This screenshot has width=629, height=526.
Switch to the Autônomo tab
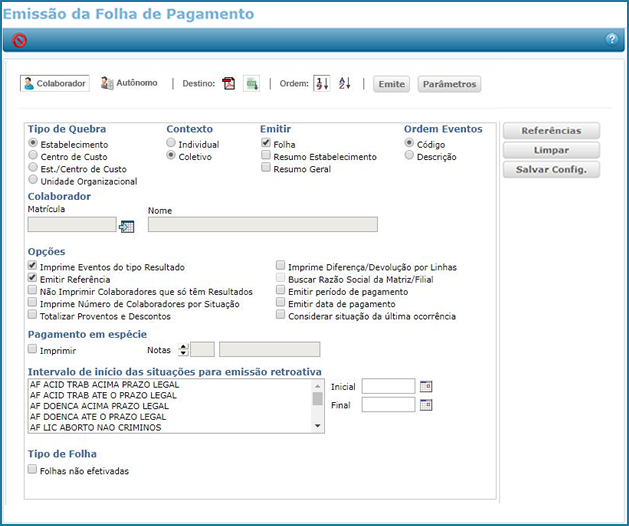coord(129,83)
